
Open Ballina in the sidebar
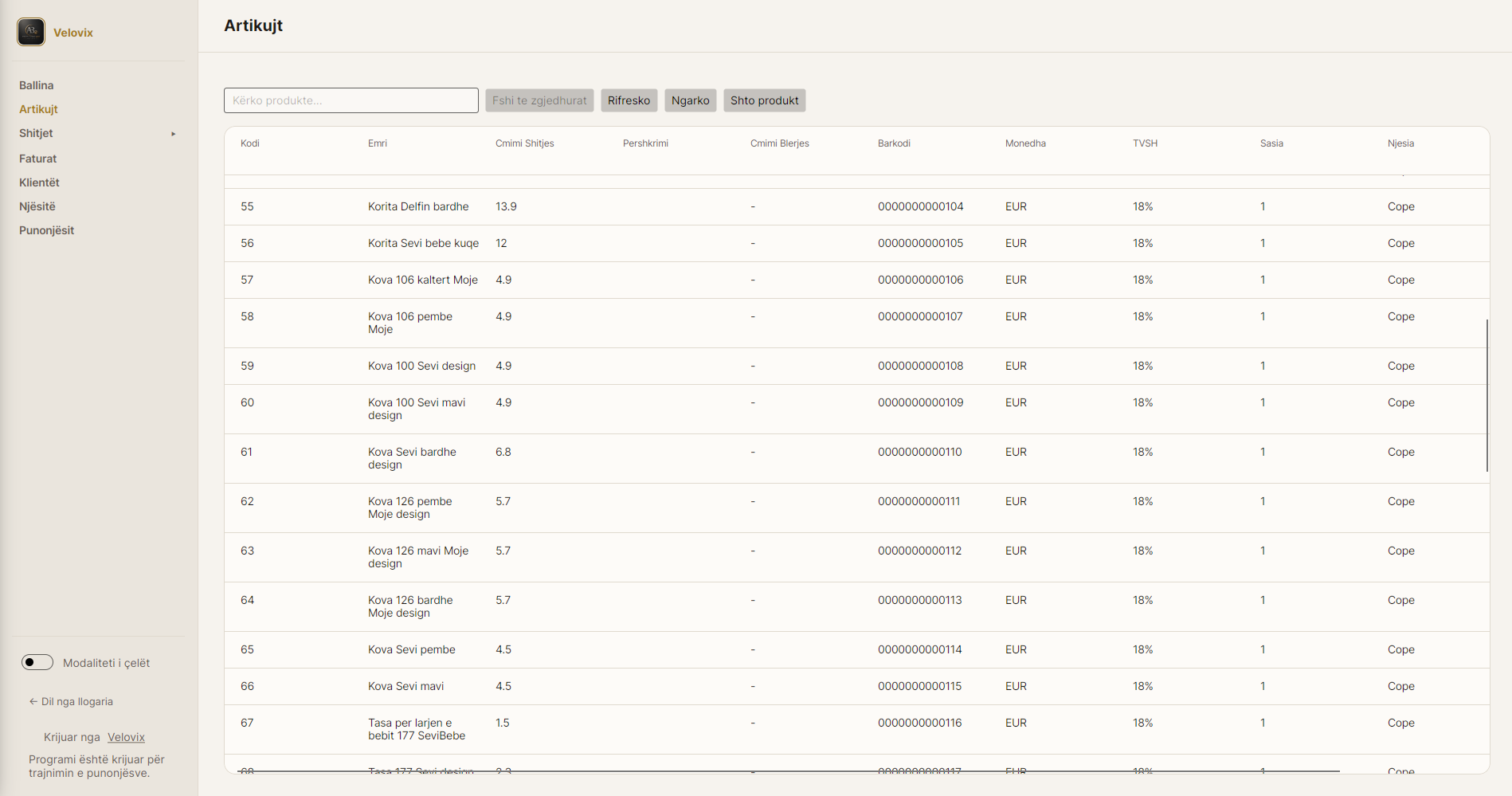37,85
